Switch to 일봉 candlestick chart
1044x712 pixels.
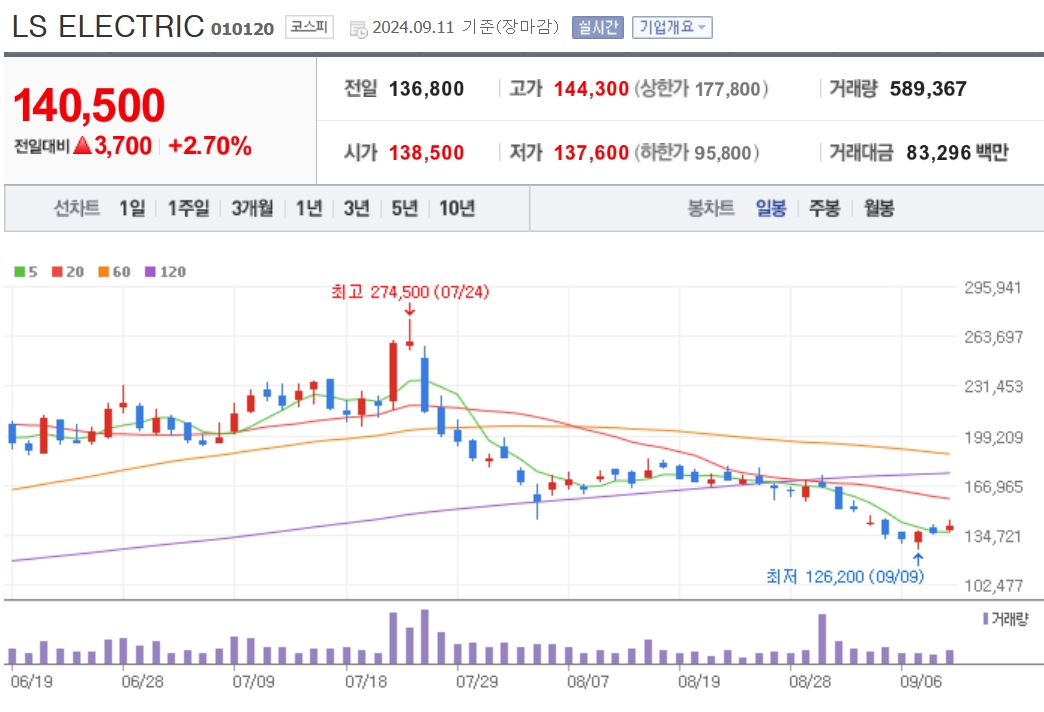[x=771, y=208]
